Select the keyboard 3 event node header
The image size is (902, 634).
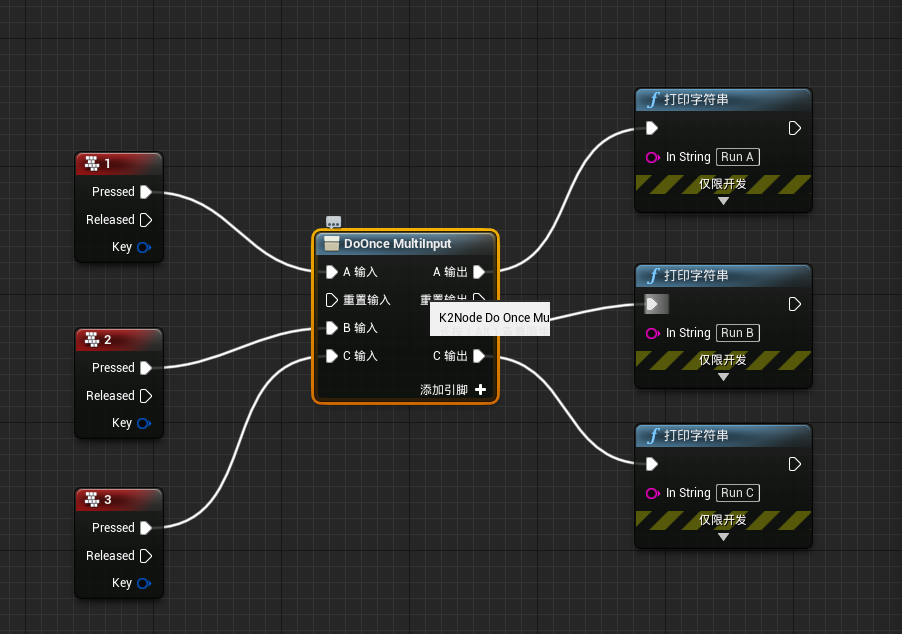(119, 500)
